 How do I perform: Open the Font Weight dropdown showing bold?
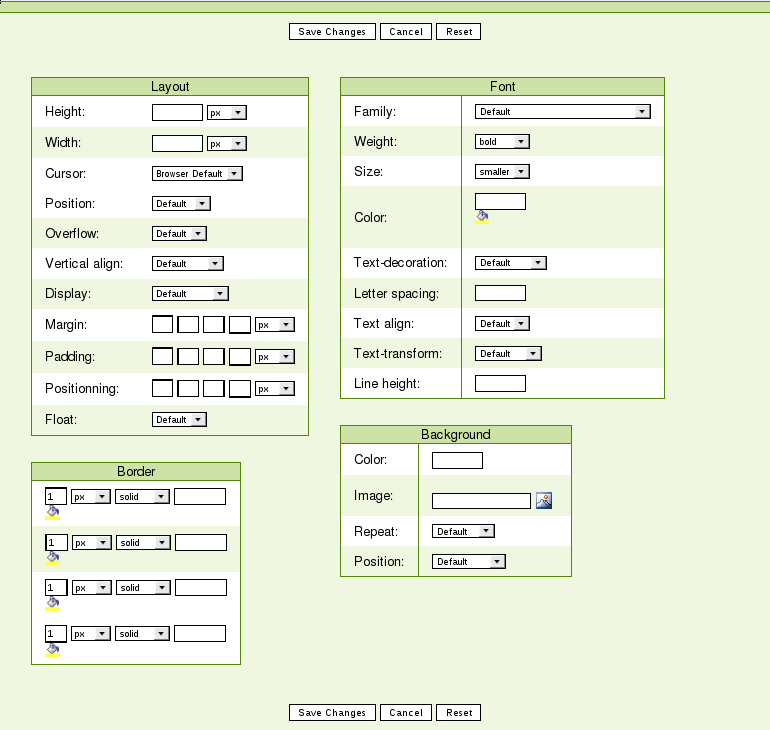pyautogui.click(x=502, y=142)
